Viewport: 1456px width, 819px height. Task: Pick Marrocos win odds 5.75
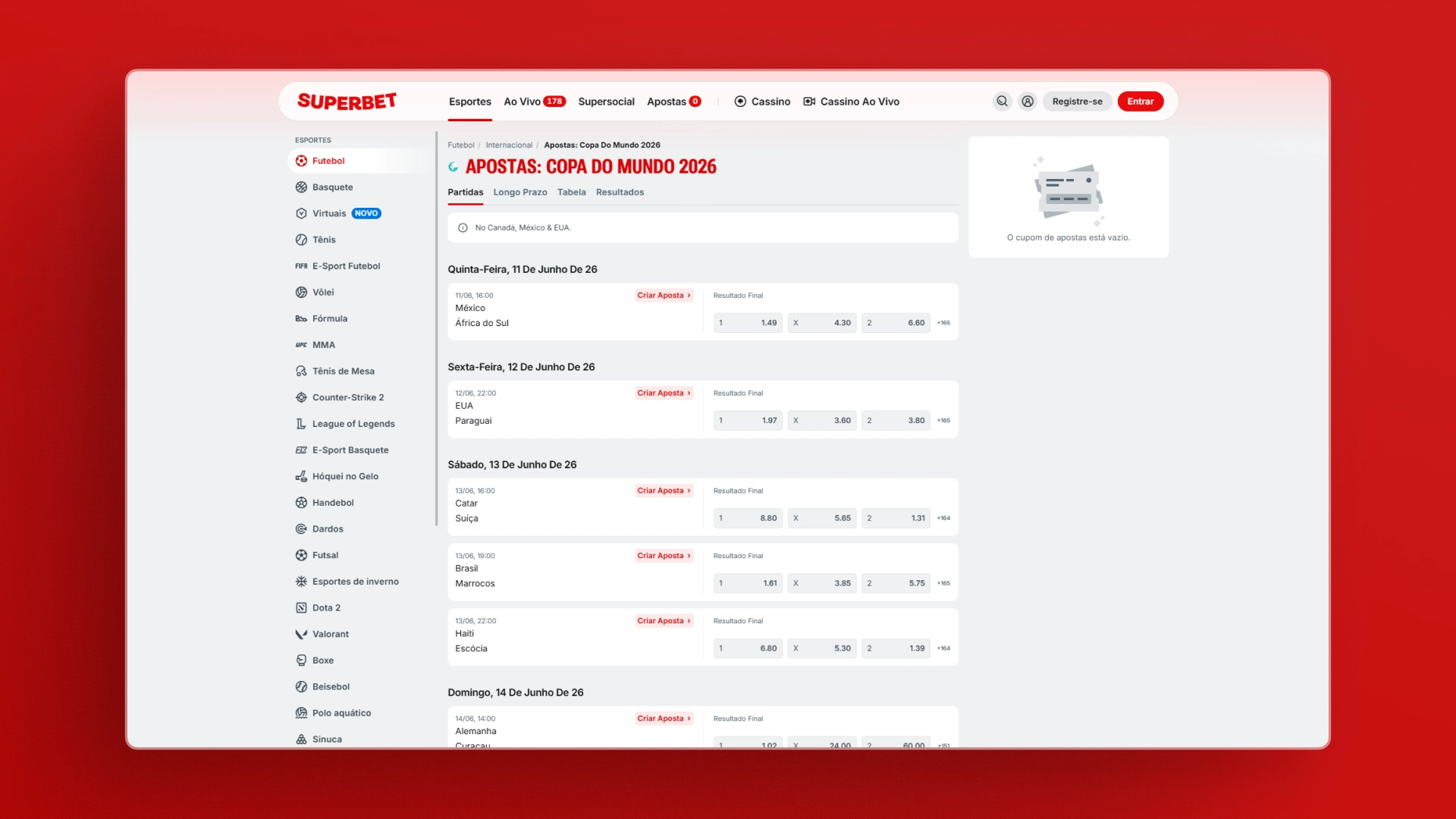click(896, 584)
